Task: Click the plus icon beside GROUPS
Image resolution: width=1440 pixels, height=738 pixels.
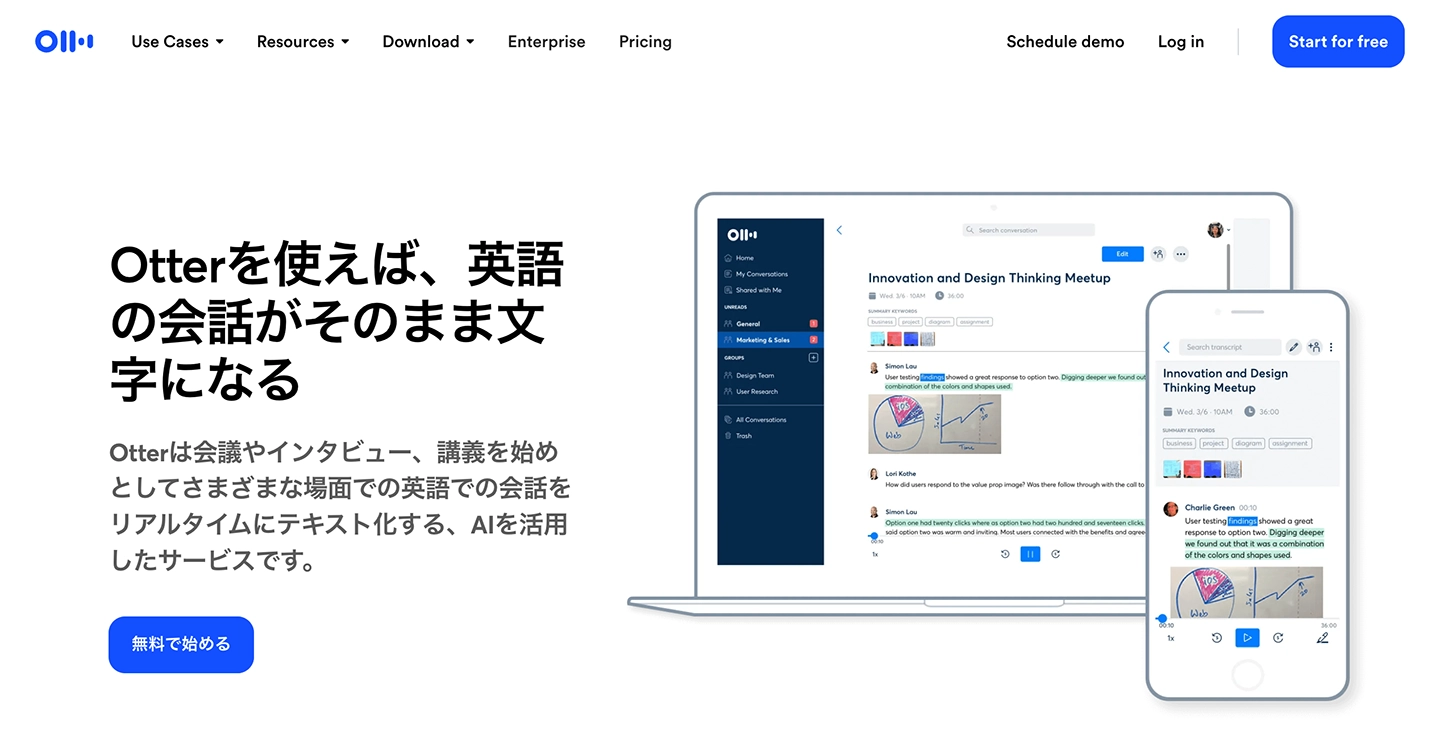Action: coord(813,357)
